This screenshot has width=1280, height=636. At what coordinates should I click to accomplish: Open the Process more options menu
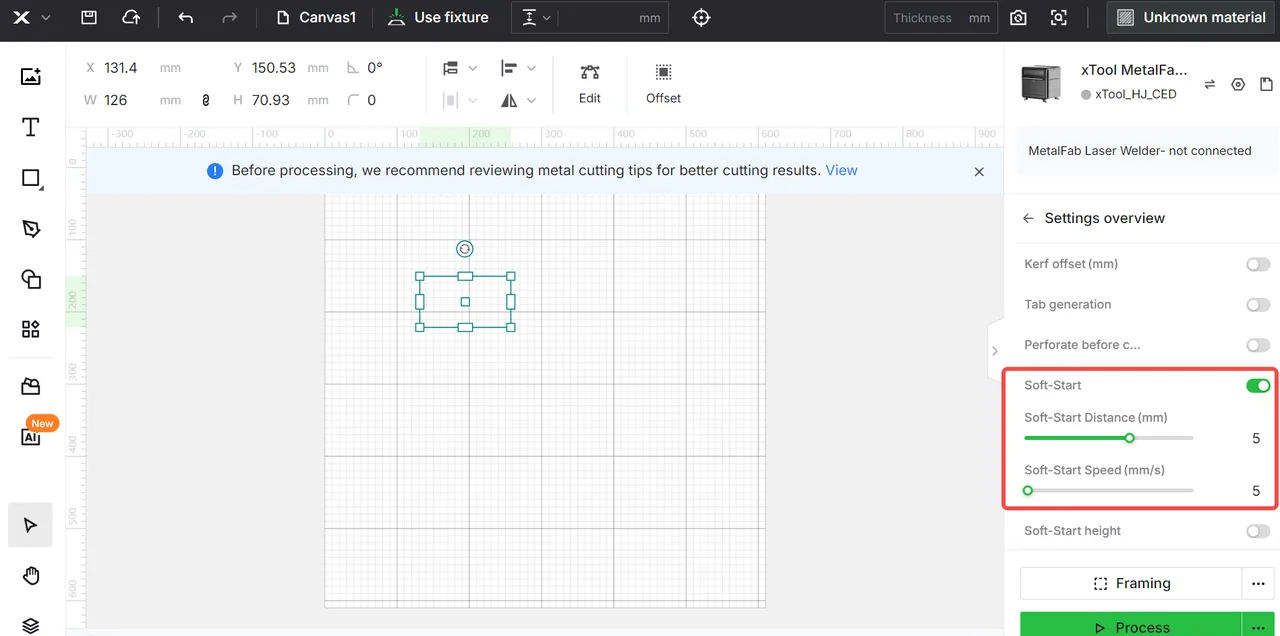pyautogui.click(x=1258, y=625)
